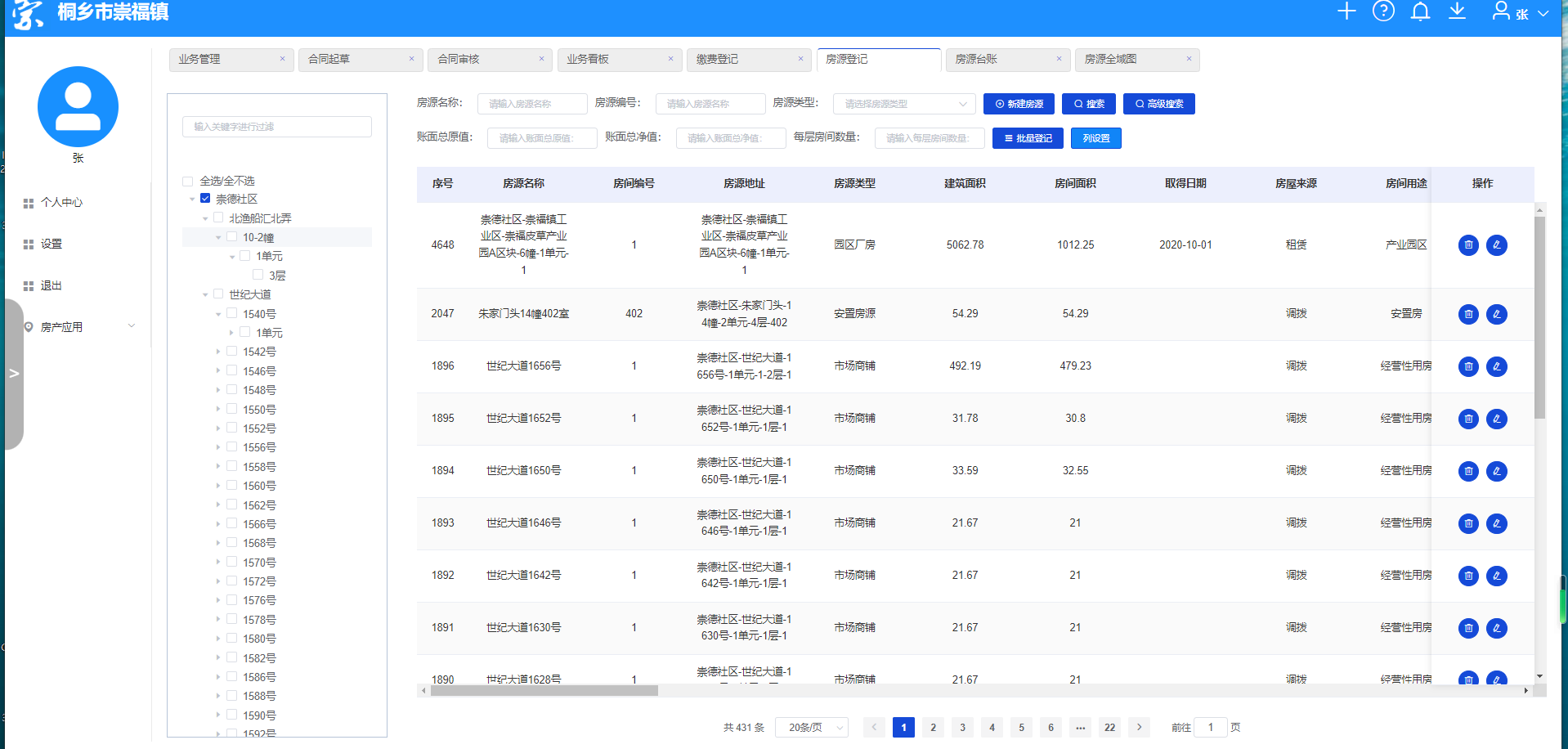Edit row 1895 with pencil icon

point(1497,419)
